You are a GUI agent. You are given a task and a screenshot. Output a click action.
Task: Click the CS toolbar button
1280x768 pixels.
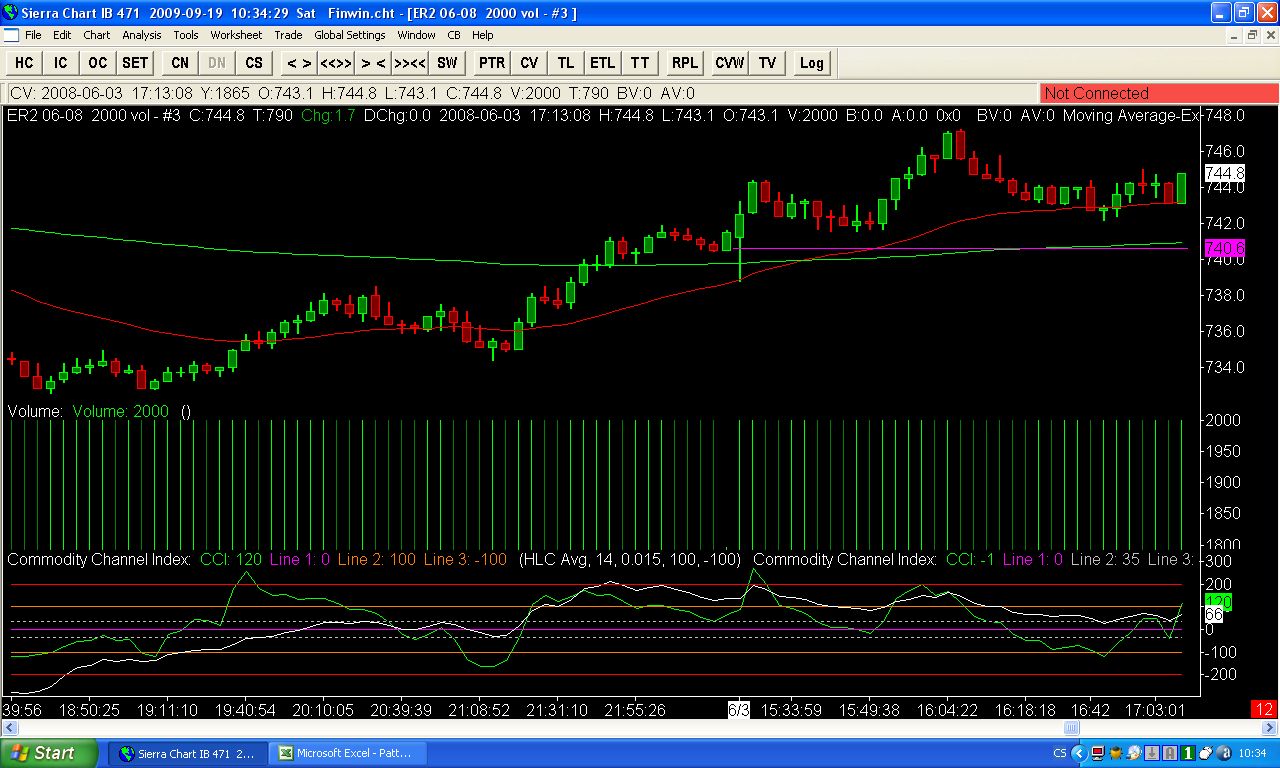click(x=254, y=63)
